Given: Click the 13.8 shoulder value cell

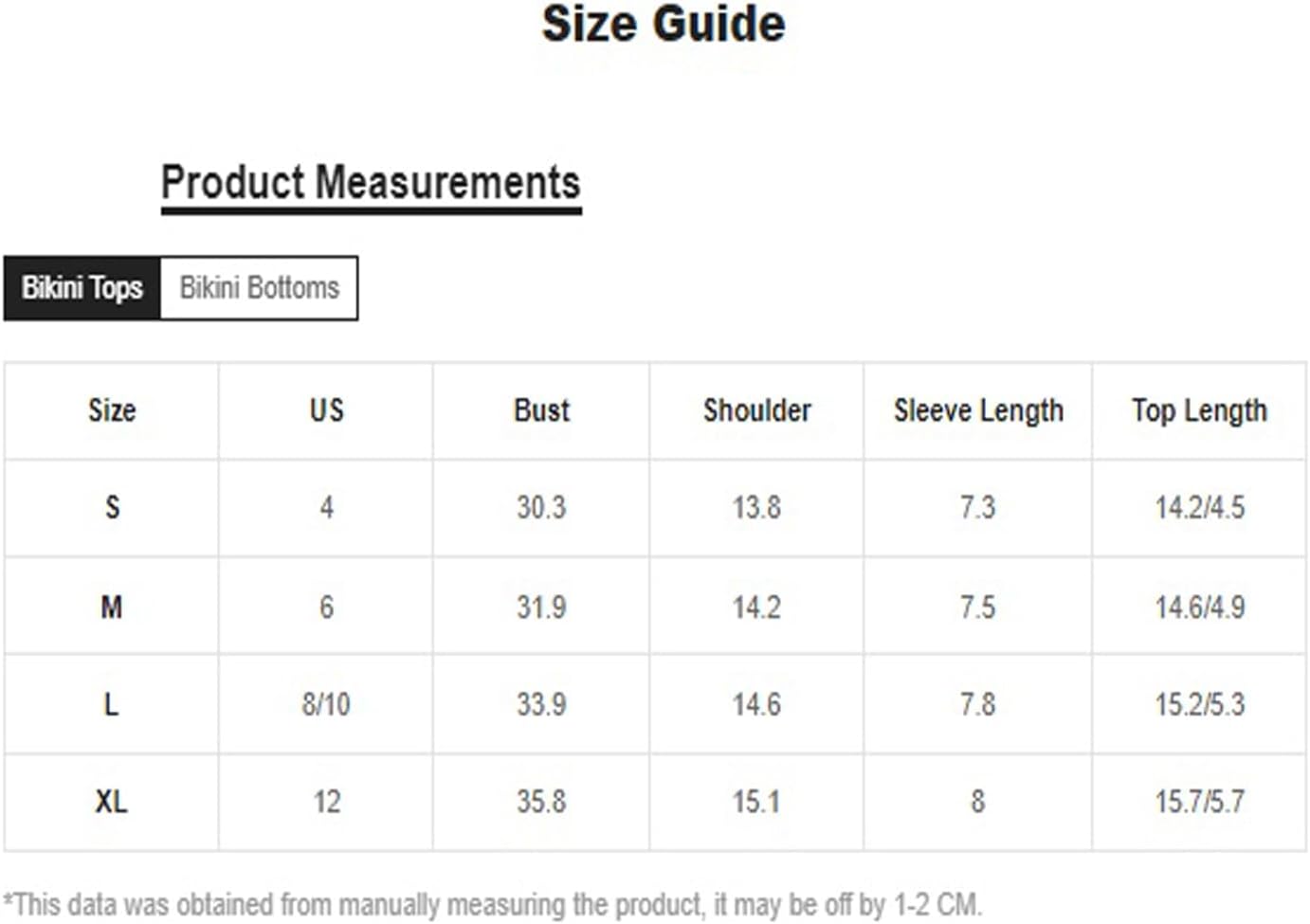Looking at the screenshot, I should [x=756, y=508].
